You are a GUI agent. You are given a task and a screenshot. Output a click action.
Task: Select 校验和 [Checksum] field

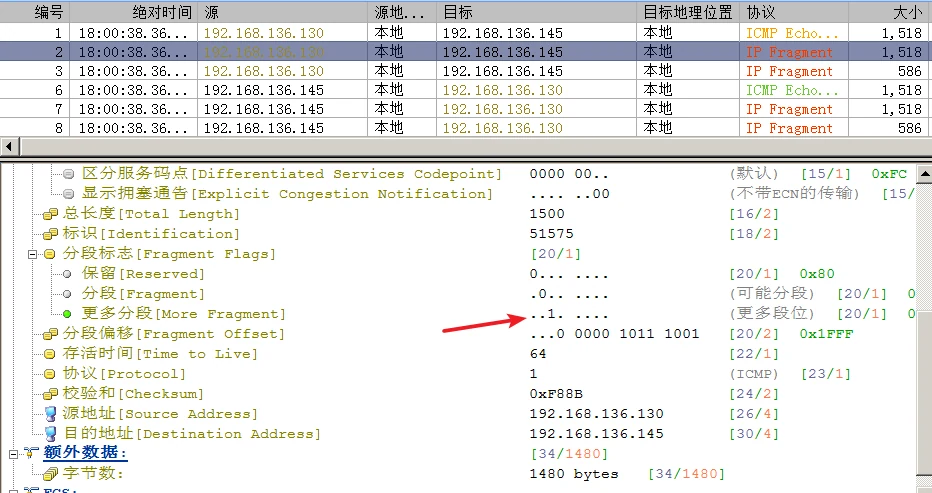pyautogui.click(x=133, y=394)
